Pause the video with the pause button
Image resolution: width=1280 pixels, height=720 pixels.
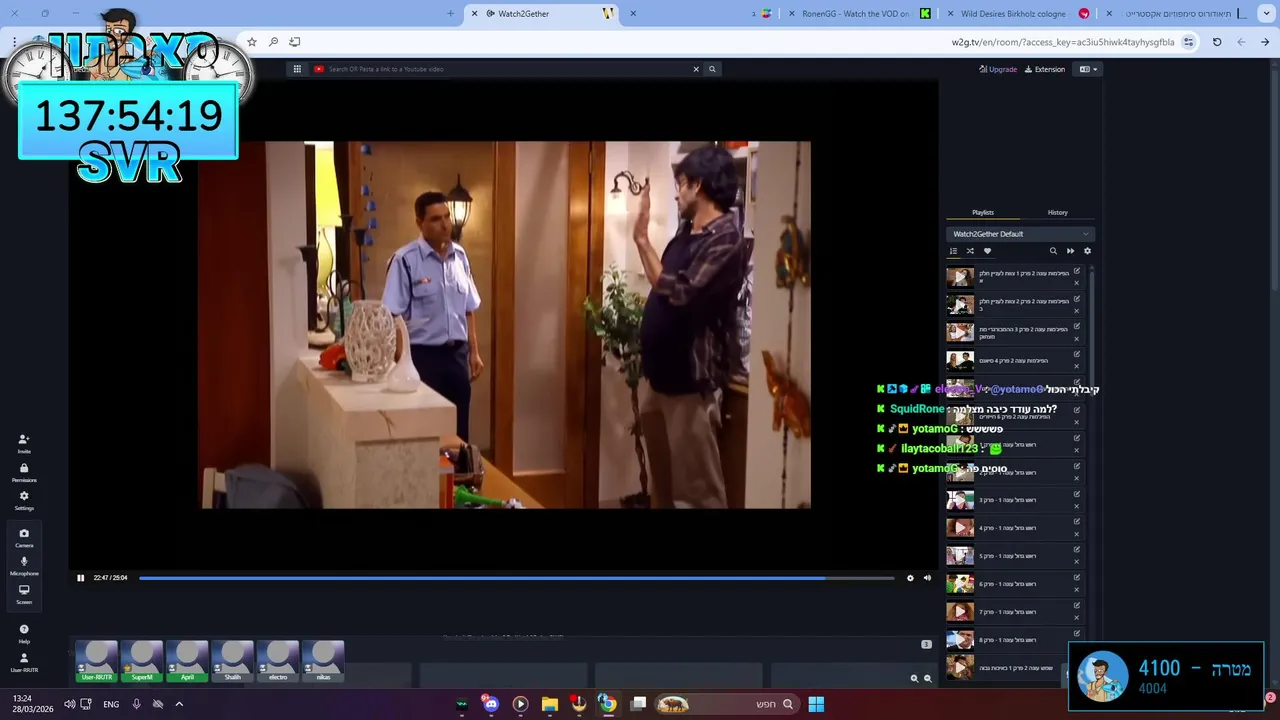click(x=81, y=578)
